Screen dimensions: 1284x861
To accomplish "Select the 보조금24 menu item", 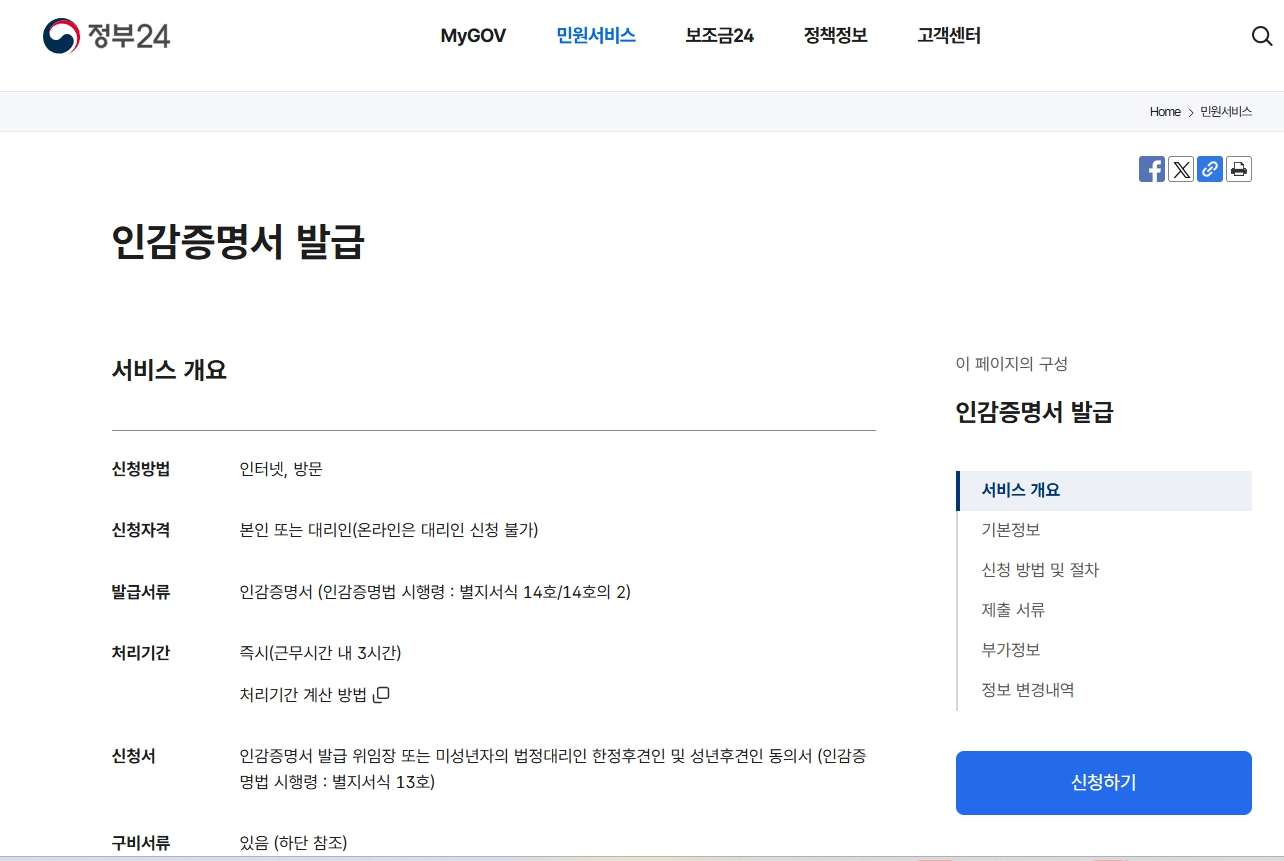I will tap(719, 35).
